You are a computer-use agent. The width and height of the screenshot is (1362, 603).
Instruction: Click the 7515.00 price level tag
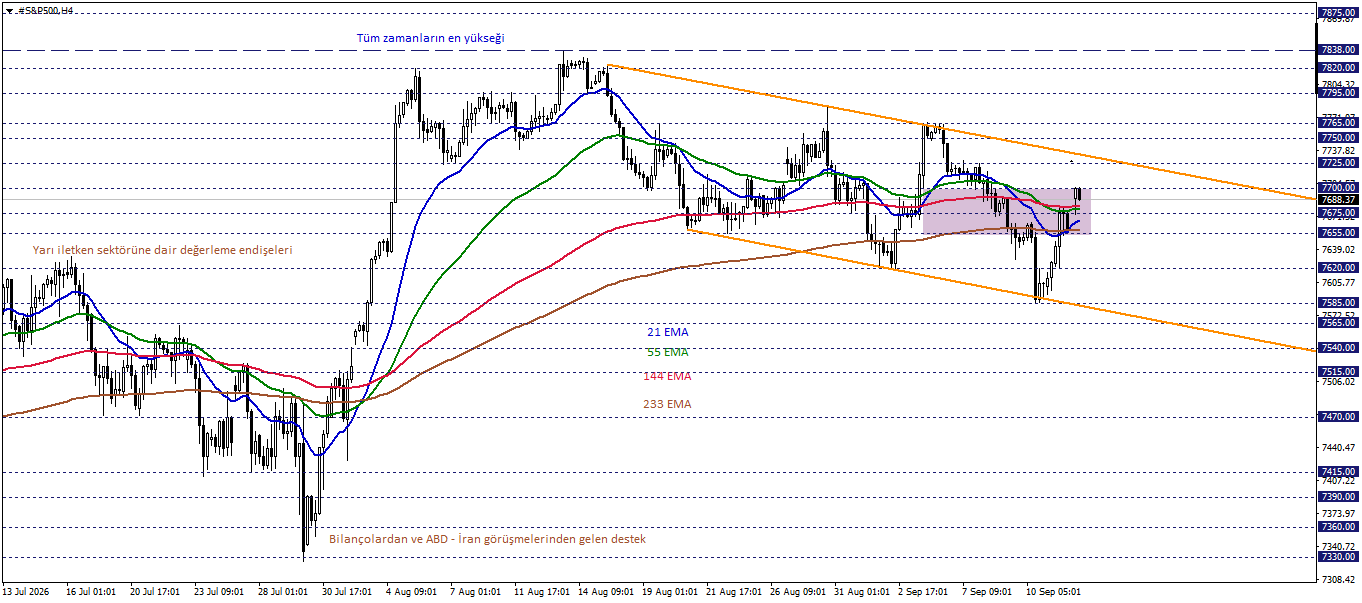pos(1338,372)
